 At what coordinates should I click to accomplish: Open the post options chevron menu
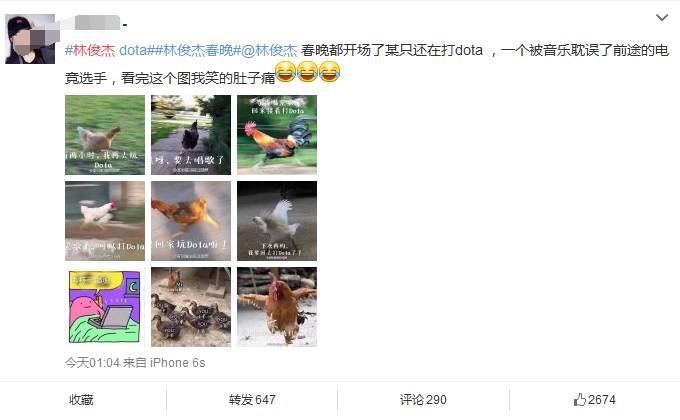pos(662,17)
